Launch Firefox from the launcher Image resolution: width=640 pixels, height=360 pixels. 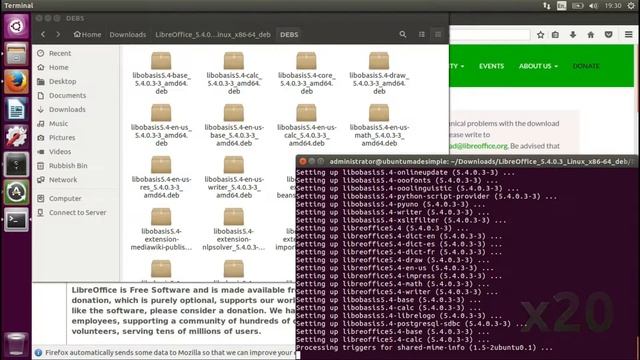coord(16,82)
